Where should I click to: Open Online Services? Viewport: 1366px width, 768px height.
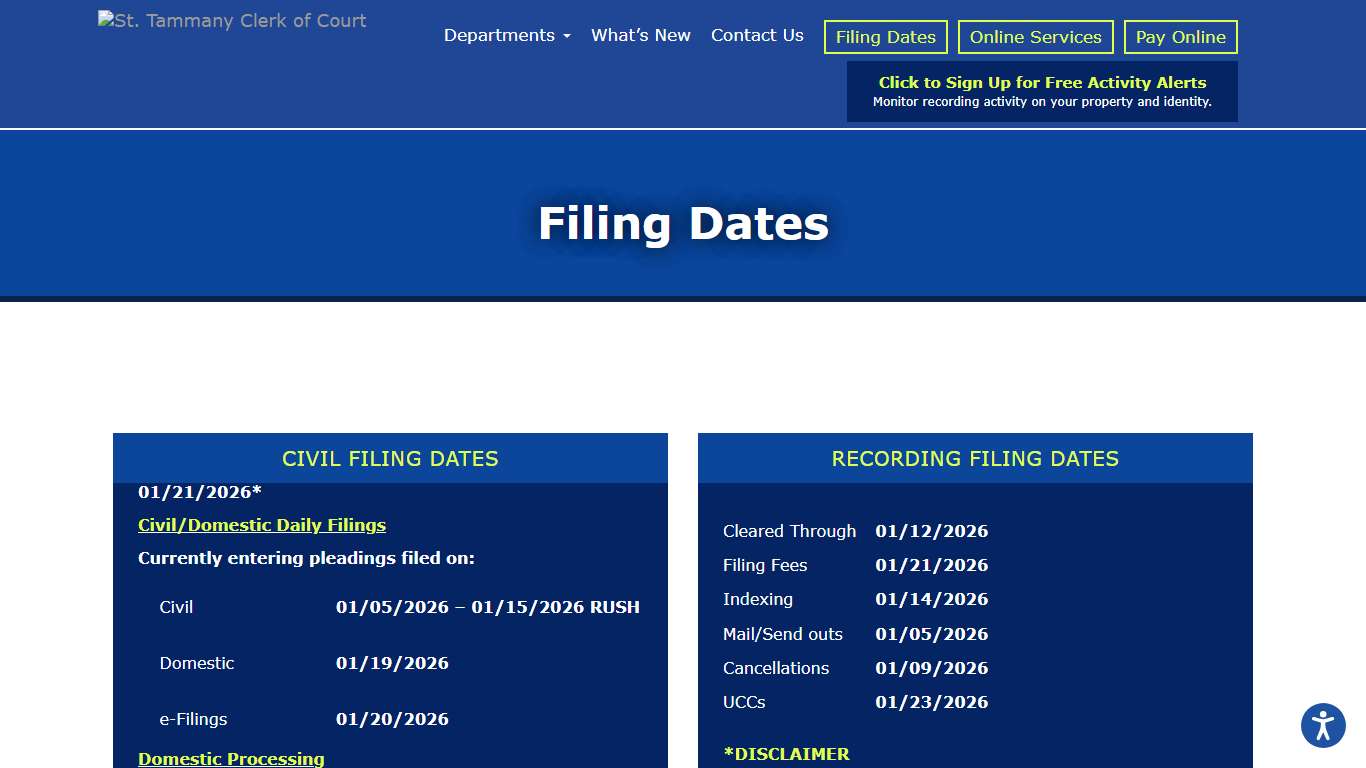pyautogui.click(x=1035, y=37)
